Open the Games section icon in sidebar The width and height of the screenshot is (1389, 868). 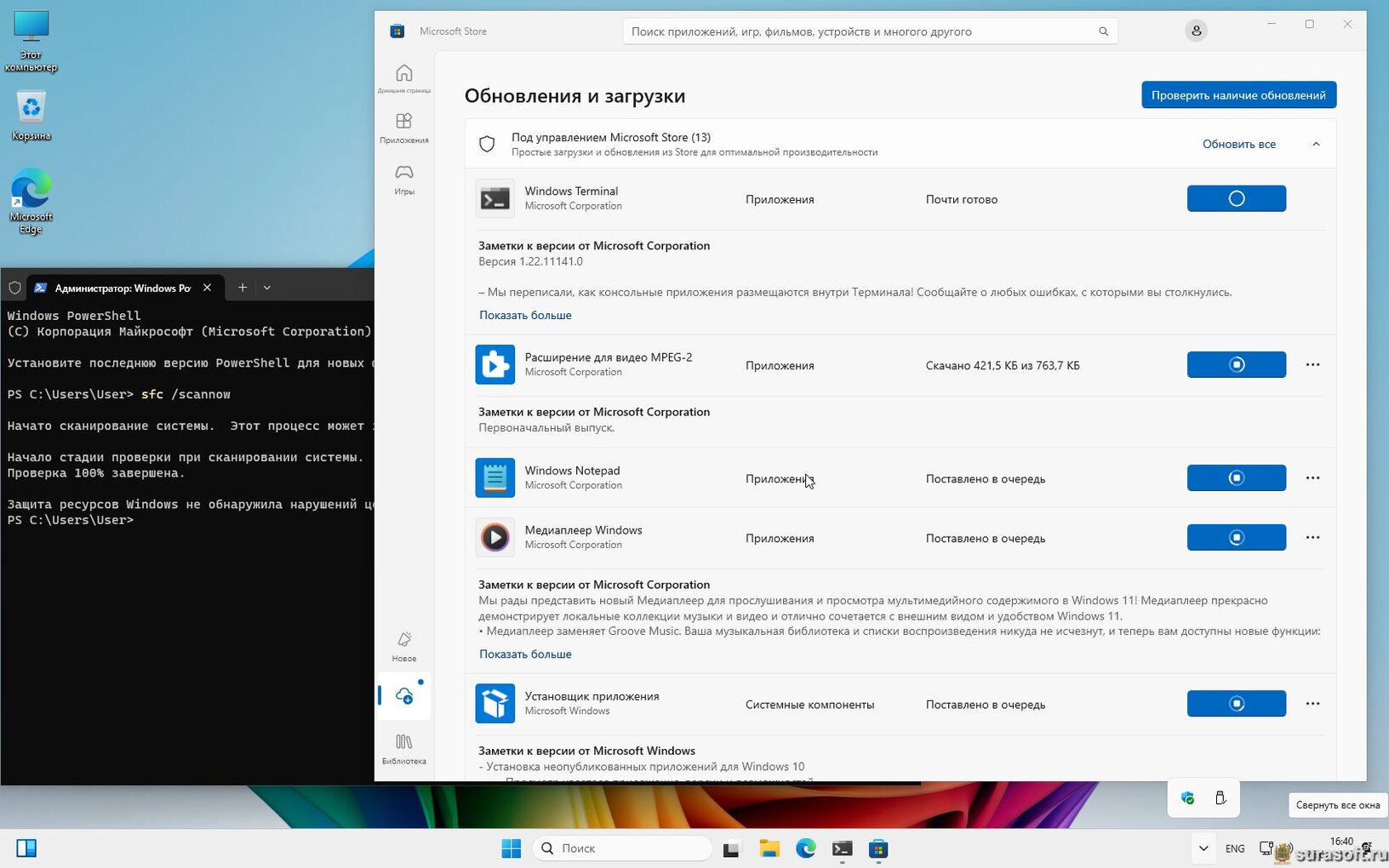(x=404, y=179)
